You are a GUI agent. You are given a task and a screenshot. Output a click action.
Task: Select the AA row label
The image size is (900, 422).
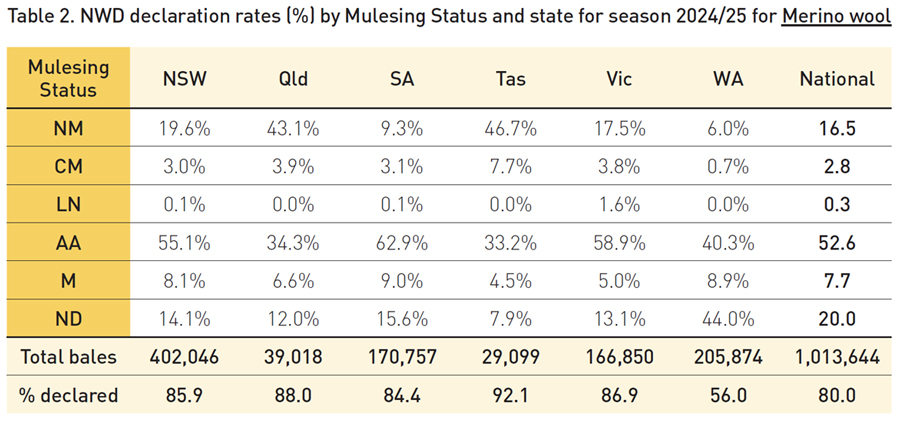68,242
